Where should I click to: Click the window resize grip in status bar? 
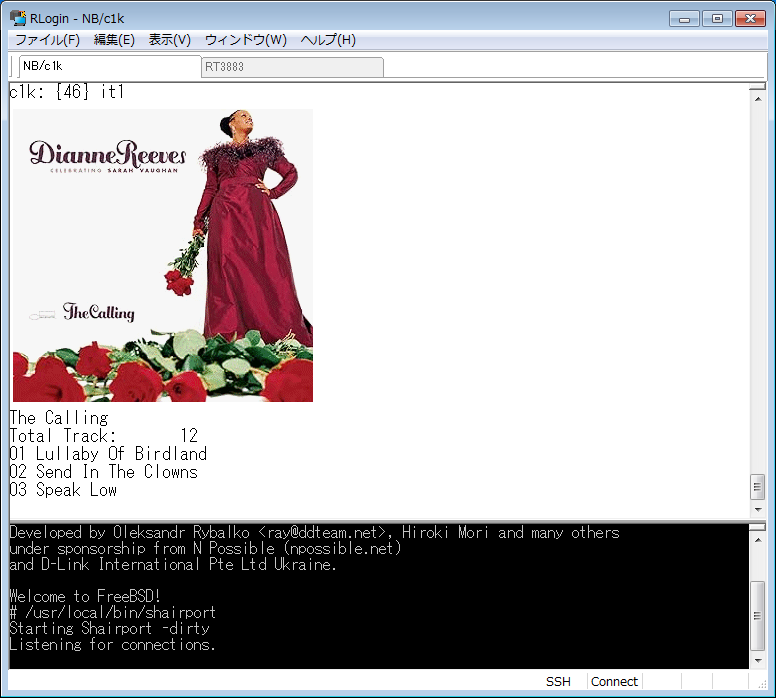[x=762, y=684]
